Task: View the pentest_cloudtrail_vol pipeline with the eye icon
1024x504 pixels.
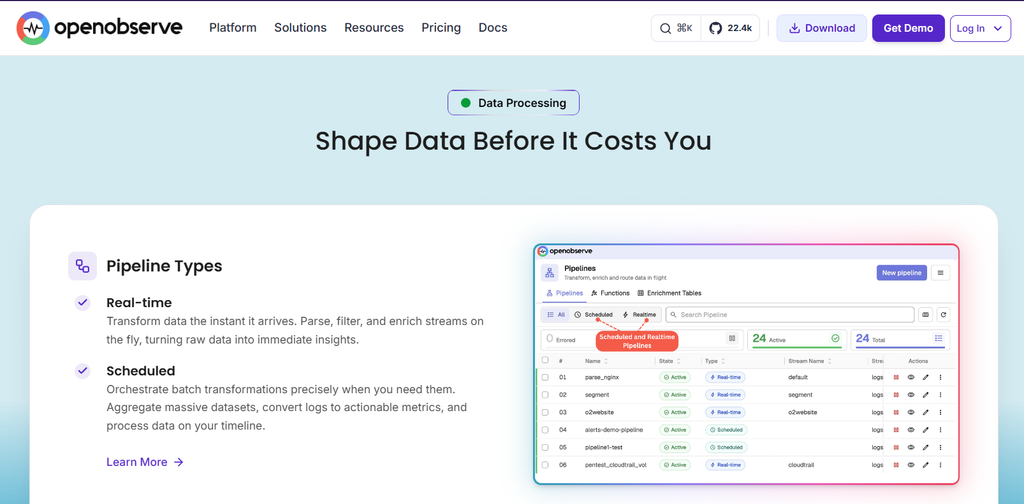Action: tap(910, 465)
